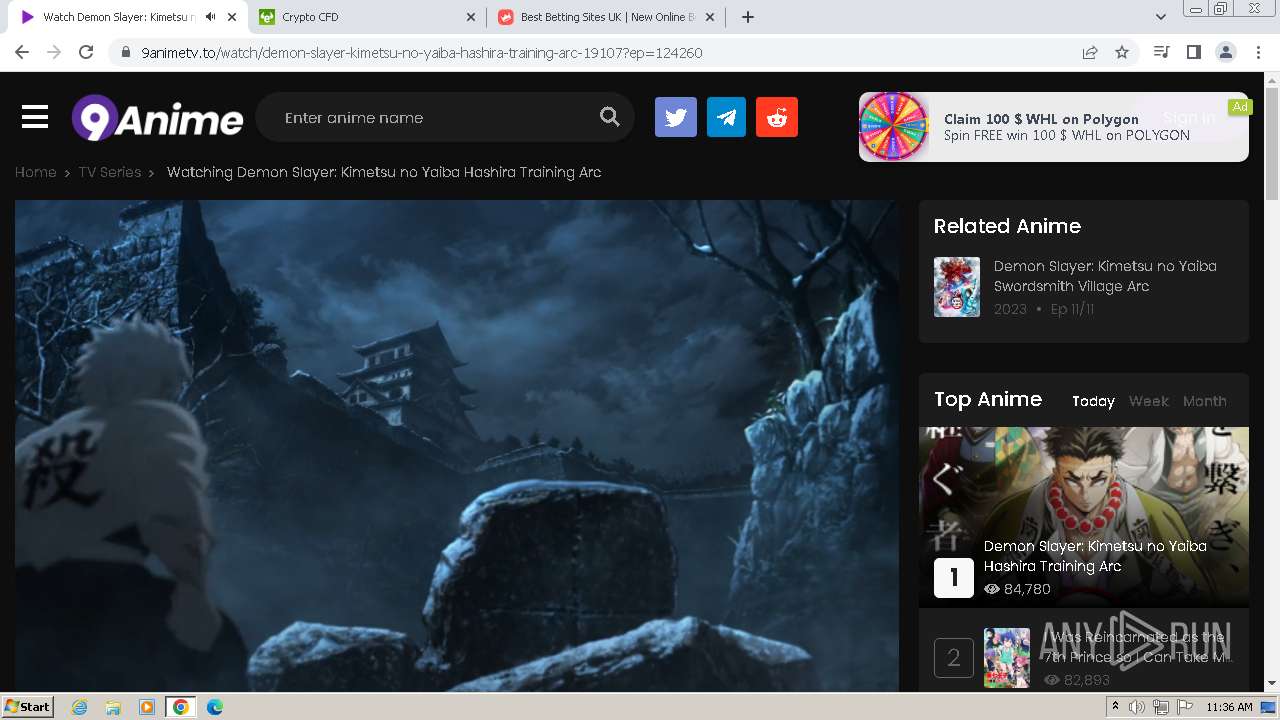Open the Telegram share button
Viewport: 1280px width, 720px height.
[727, 117]
